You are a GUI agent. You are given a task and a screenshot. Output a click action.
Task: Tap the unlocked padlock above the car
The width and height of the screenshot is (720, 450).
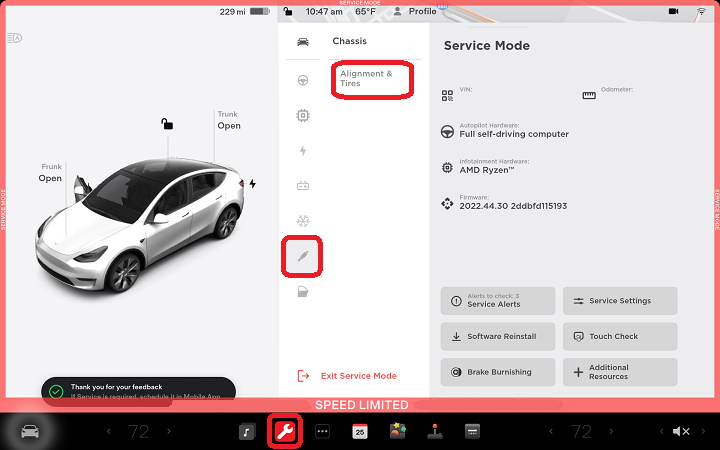point(168,124)
